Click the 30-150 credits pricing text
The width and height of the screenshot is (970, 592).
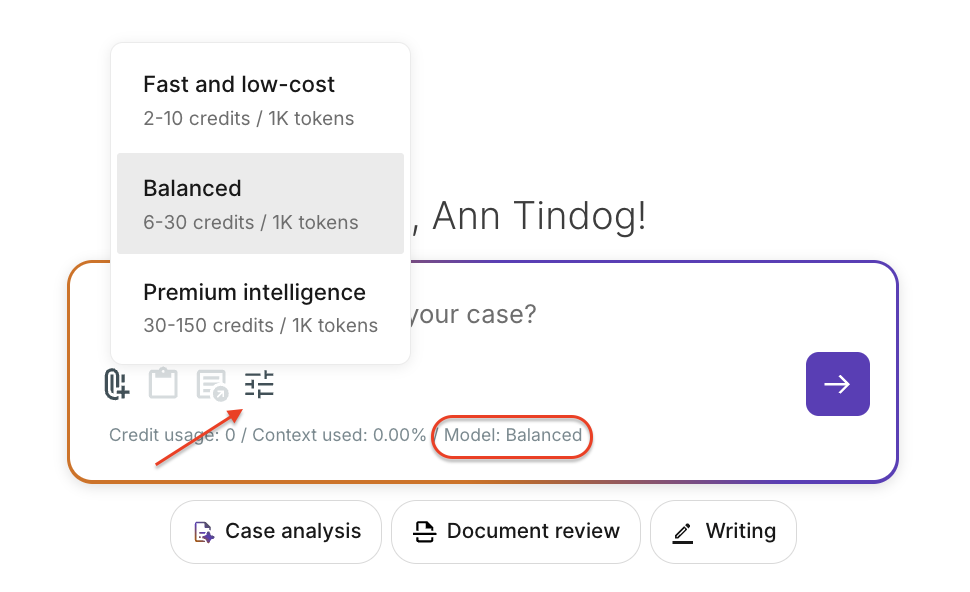coord(260,326)
